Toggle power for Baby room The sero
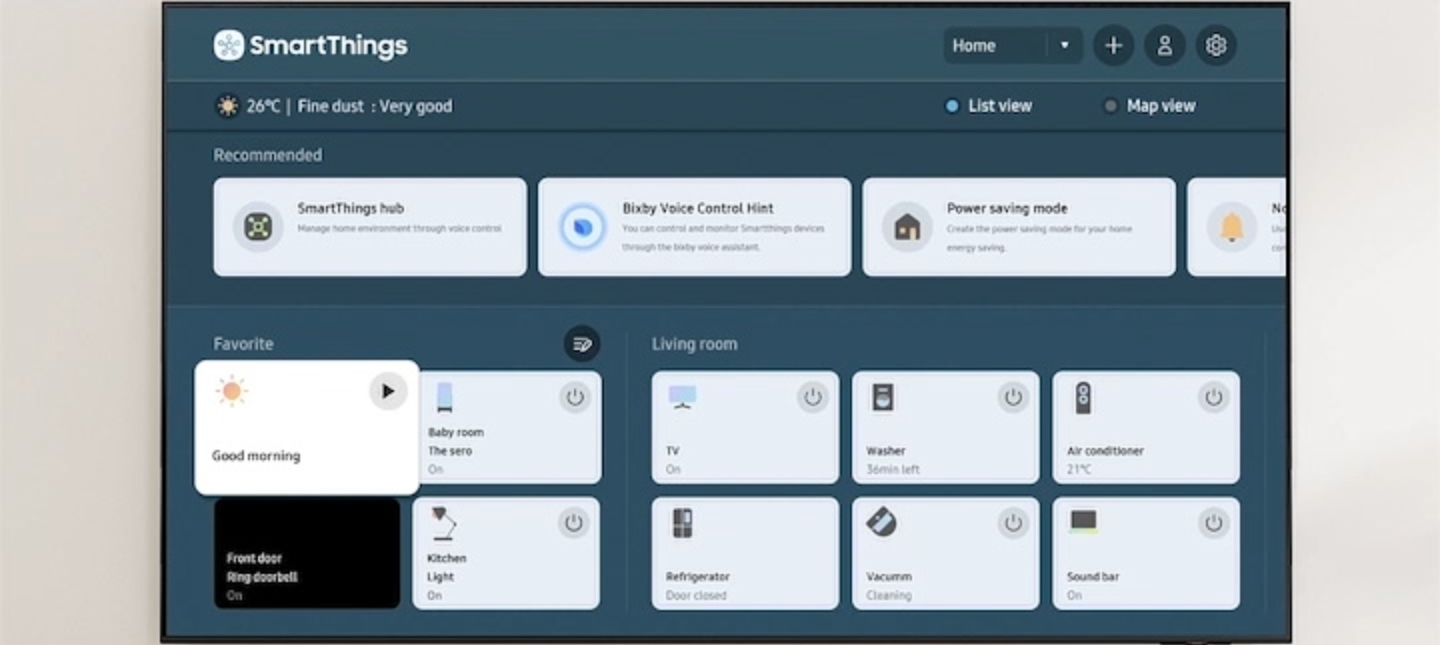Image resolution: width=1440 pixels, height=645 pixels. point(574,397)
